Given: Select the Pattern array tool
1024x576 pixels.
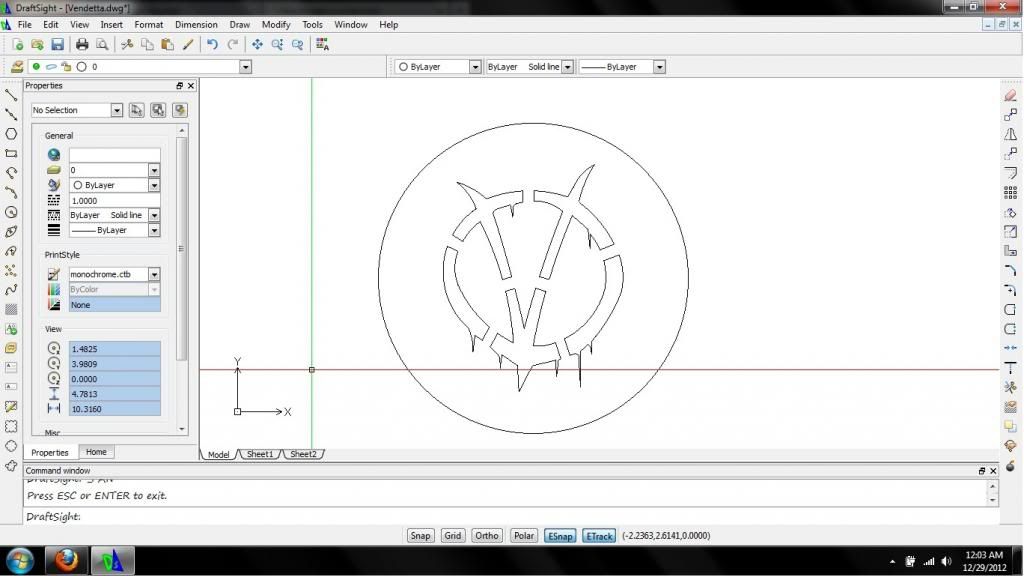Looking at the screenshot, I should click(x=1010, y=193).
